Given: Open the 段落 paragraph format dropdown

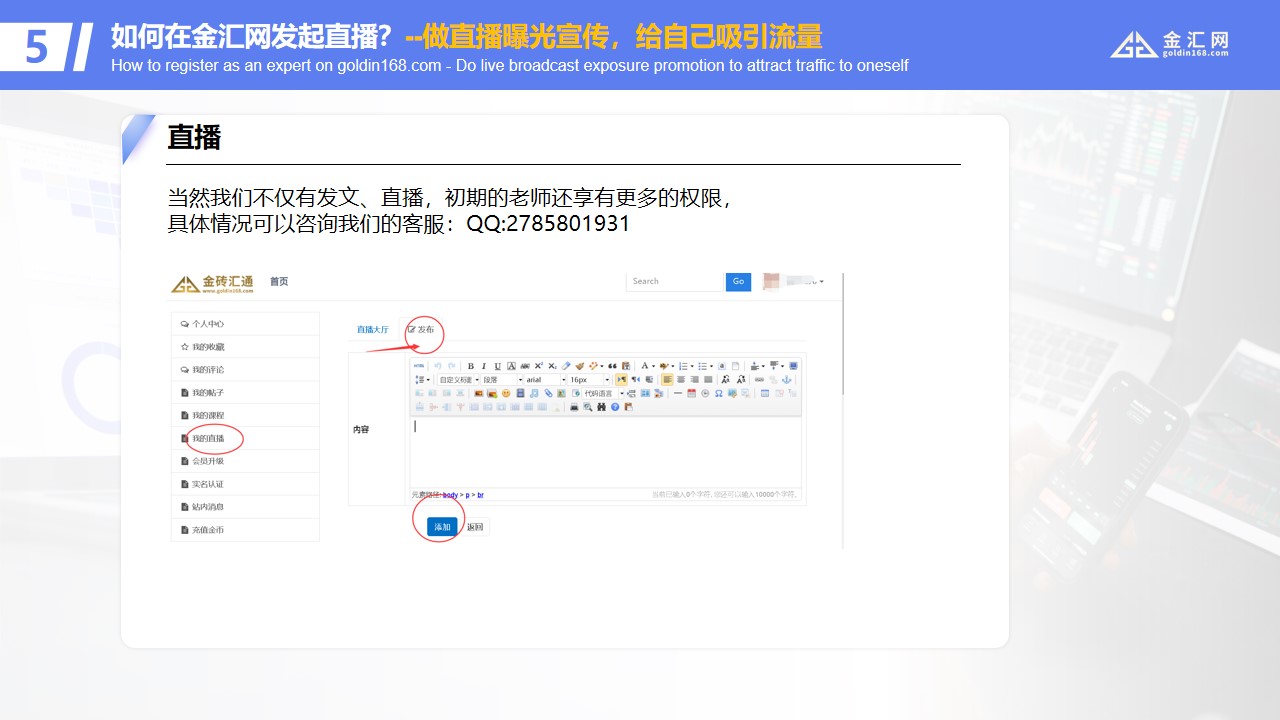Looking at the screenshot, I should (502, 379).
